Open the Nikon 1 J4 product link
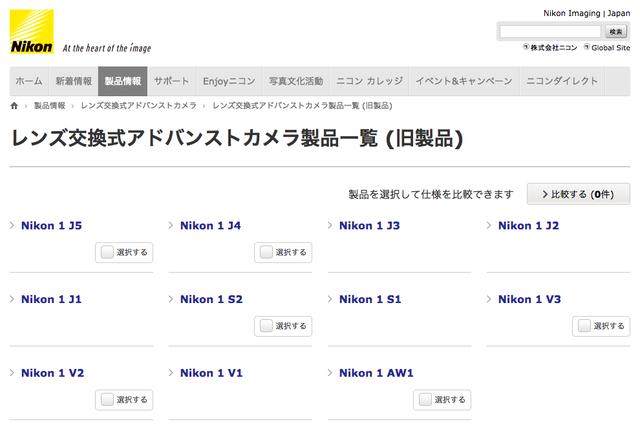Image resolution: width=640 pixels, height=440 pixels. (x=211, y=226)
